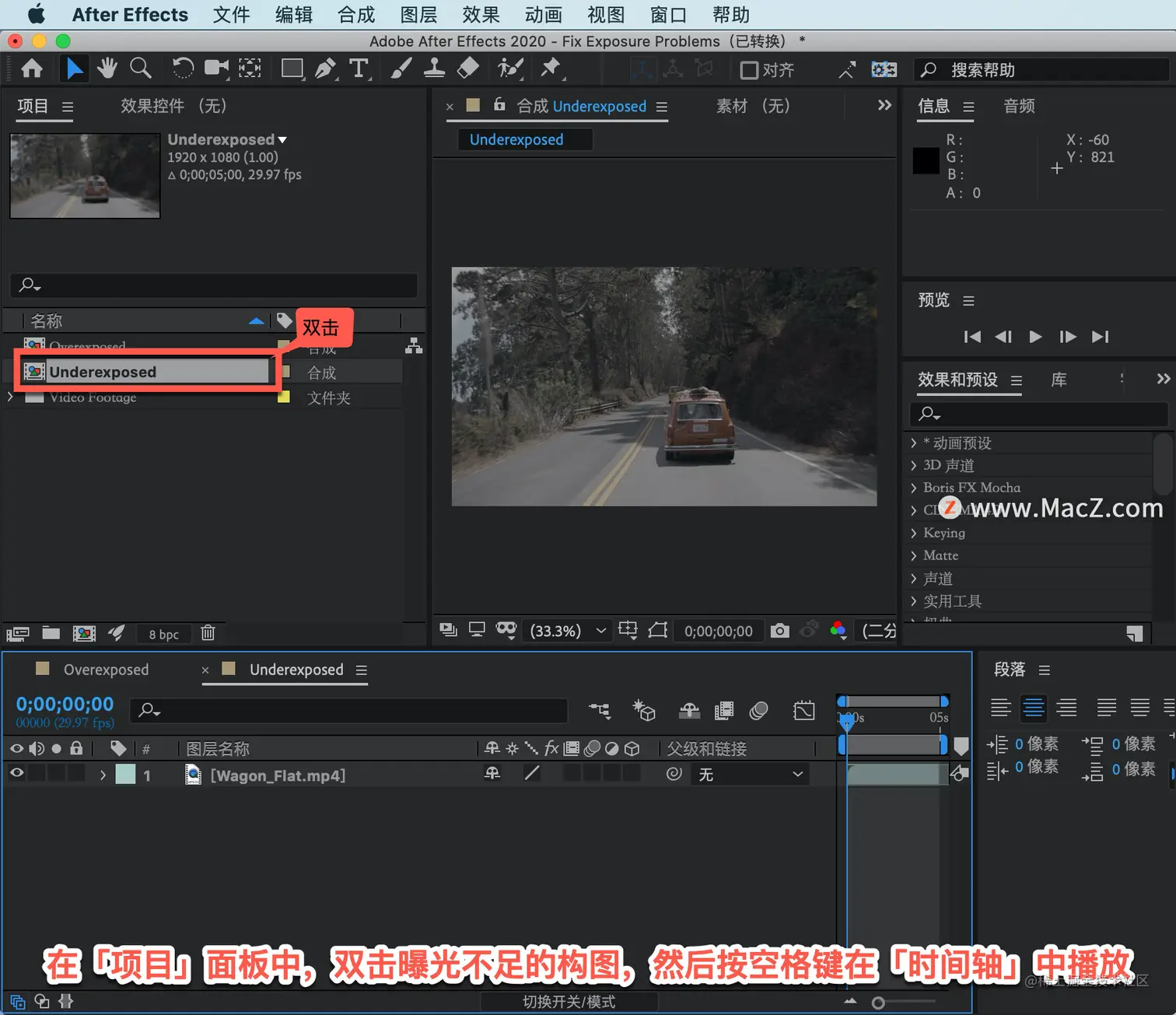
Task: Play the preview with play button
Action: point(1035,337)
